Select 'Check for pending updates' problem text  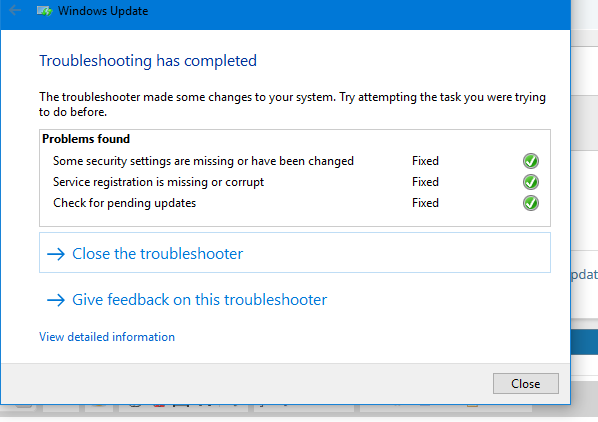[x=124, y=203]
